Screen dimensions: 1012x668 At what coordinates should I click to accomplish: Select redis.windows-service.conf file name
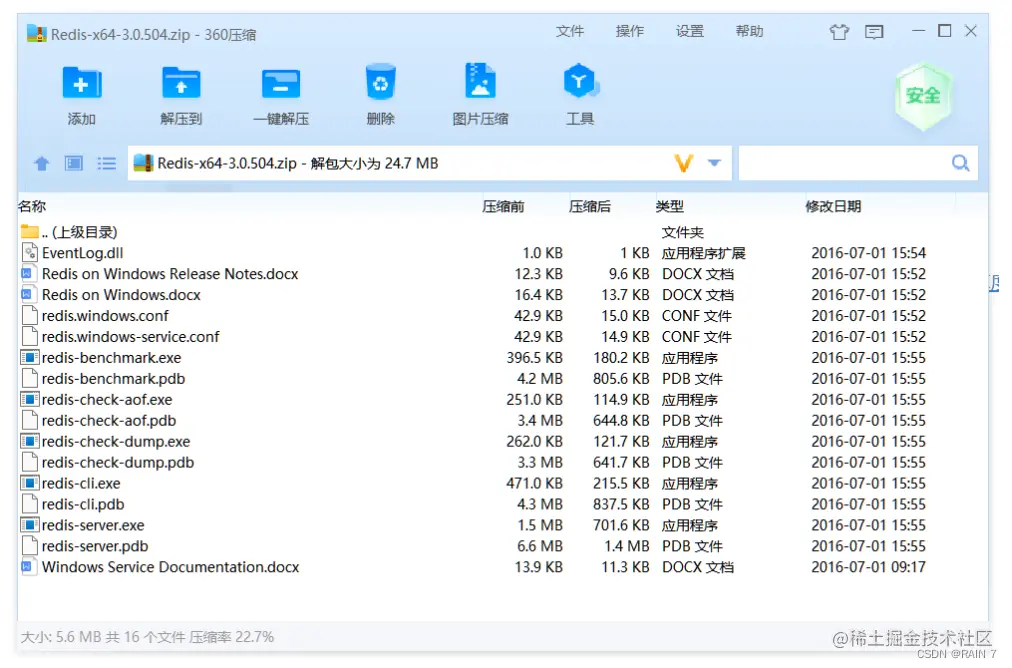130,336
